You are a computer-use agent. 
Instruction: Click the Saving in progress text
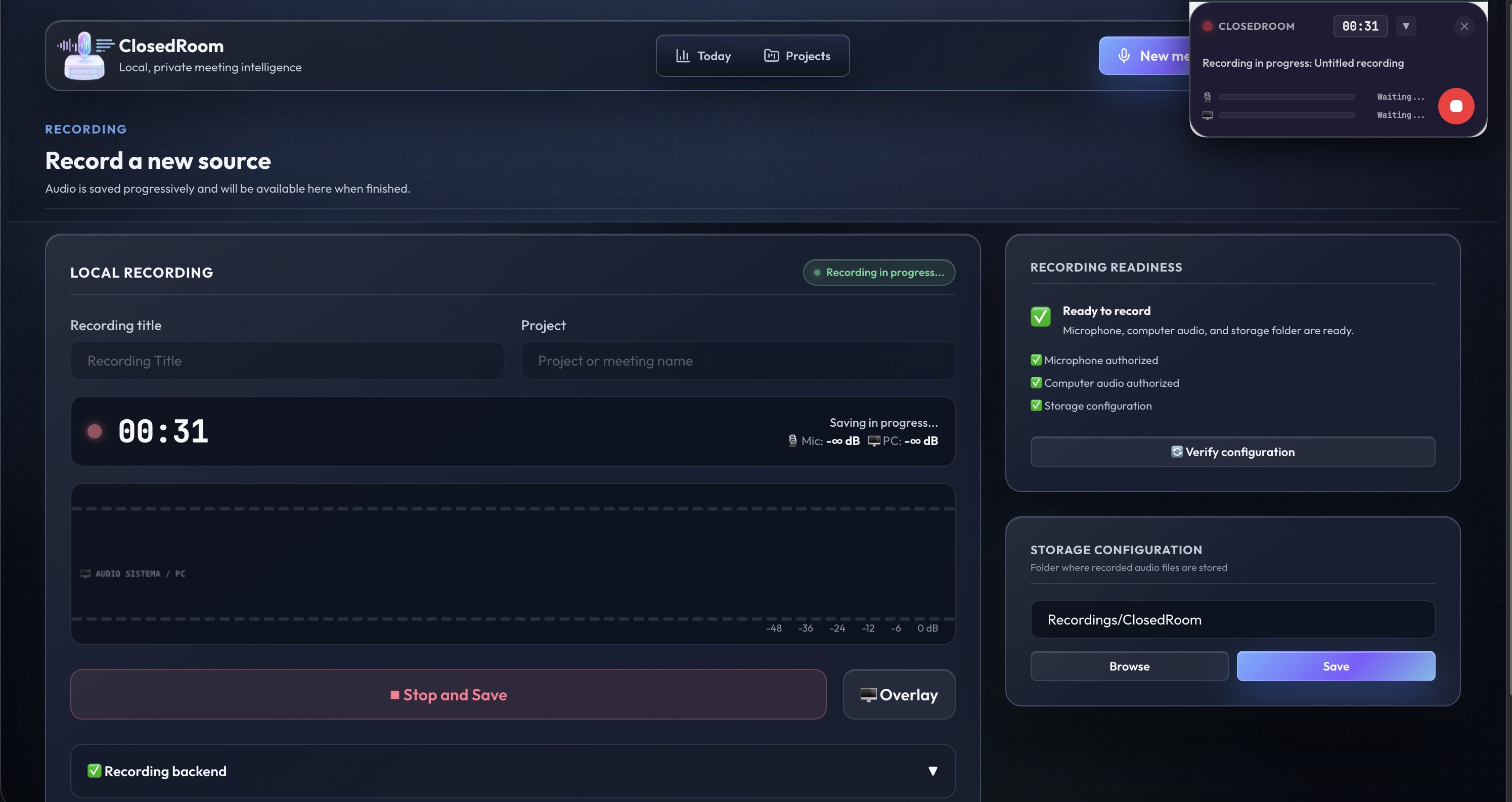[x=883, y=423]
